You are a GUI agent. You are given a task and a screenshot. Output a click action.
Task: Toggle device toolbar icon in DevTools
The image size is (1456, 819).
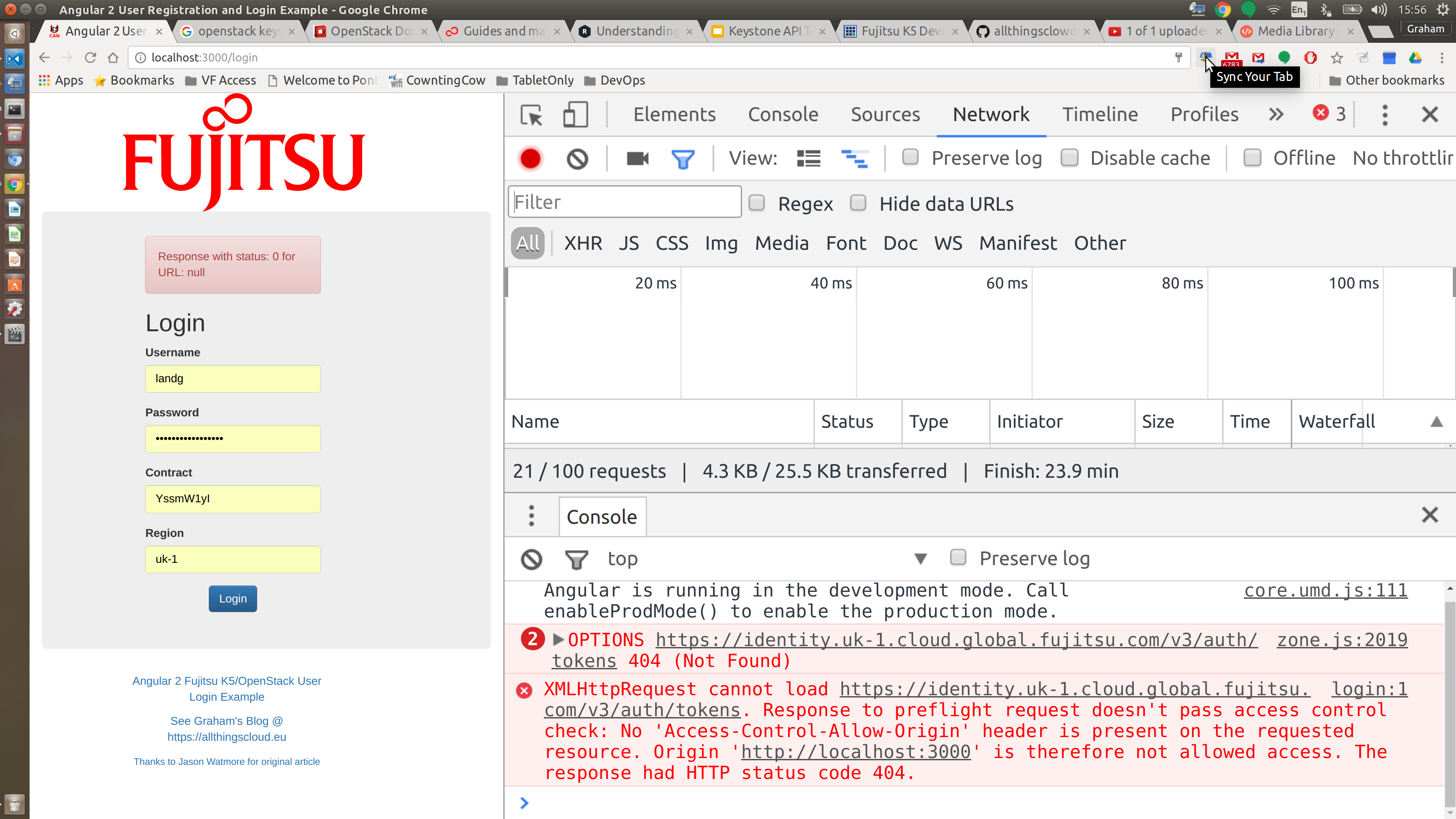pyautogui.click(x=576, y=115)
